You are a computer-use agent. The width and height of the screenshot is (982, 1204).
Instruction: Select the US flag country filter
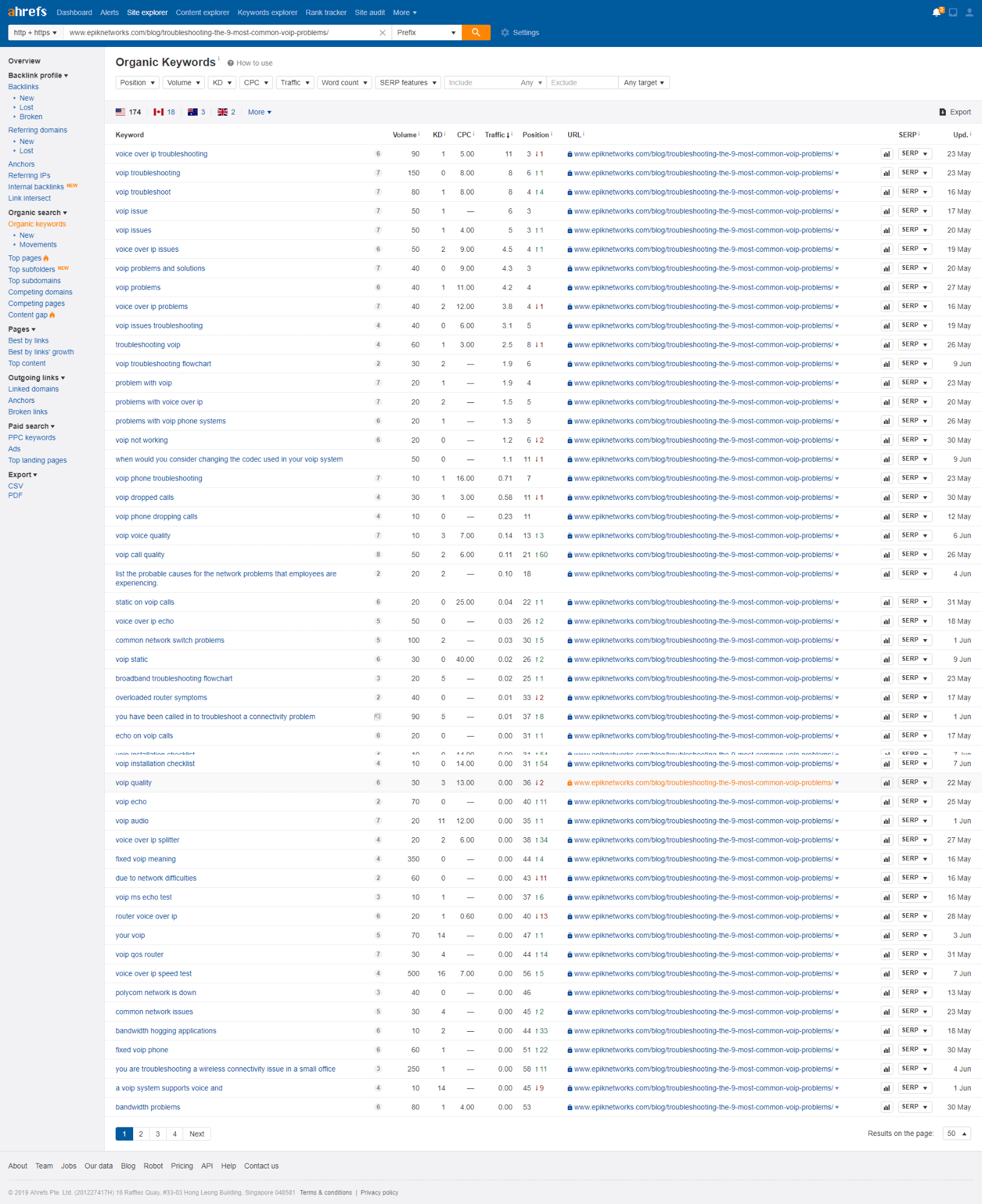click(x=120, y=111)
